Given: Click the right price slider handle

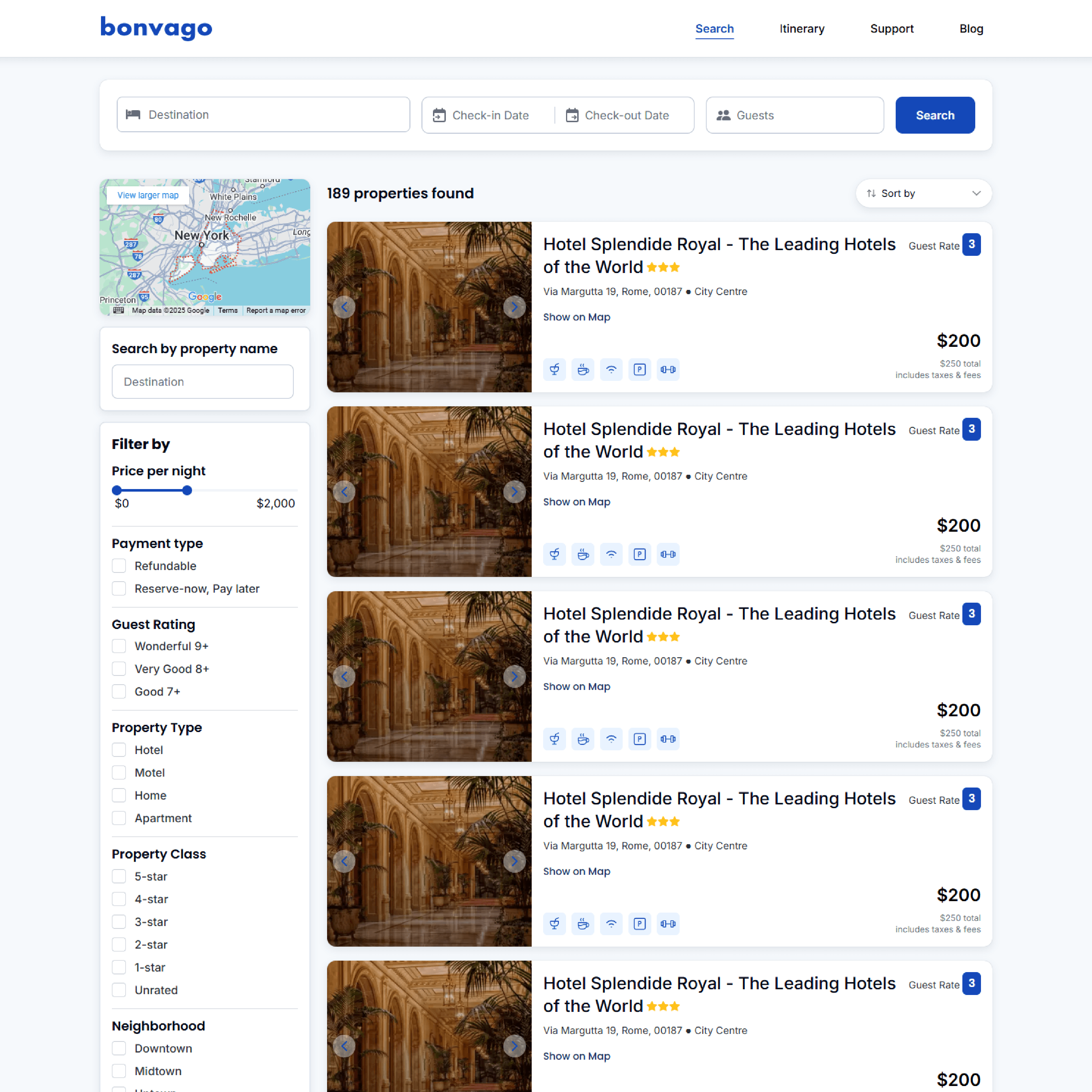Looking at the screenshot, I should (187, 490).
